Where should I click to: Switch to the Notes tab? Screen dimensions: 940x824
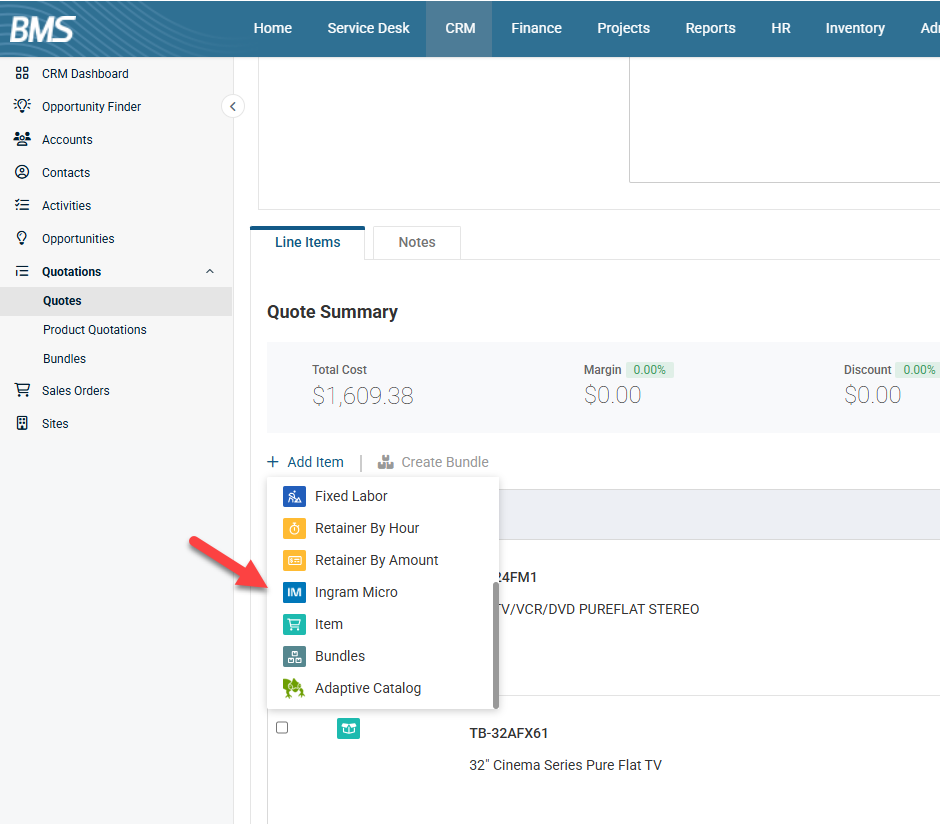click(417, 242)
